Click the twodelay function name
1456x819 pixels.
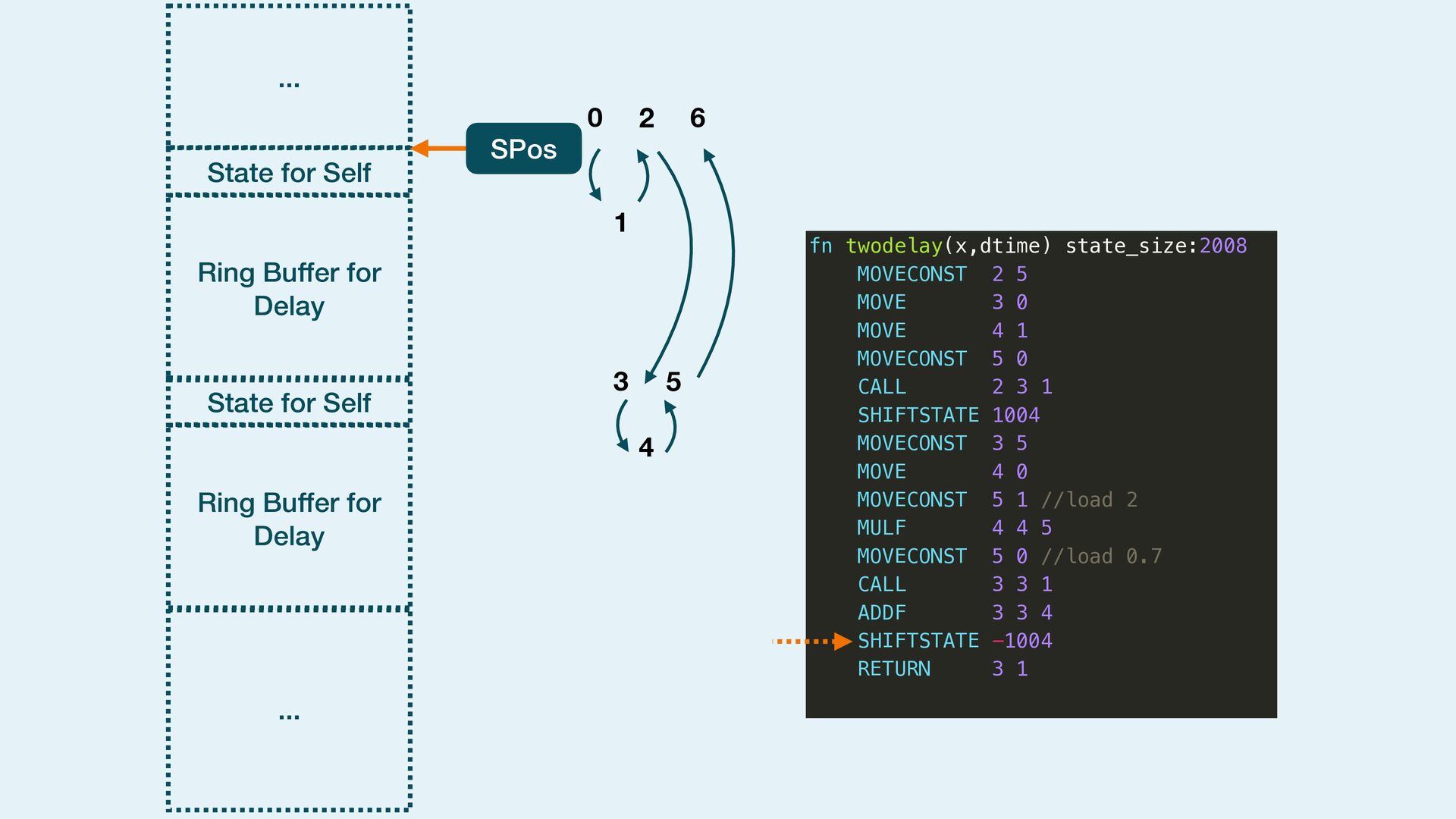click(893, 246)
